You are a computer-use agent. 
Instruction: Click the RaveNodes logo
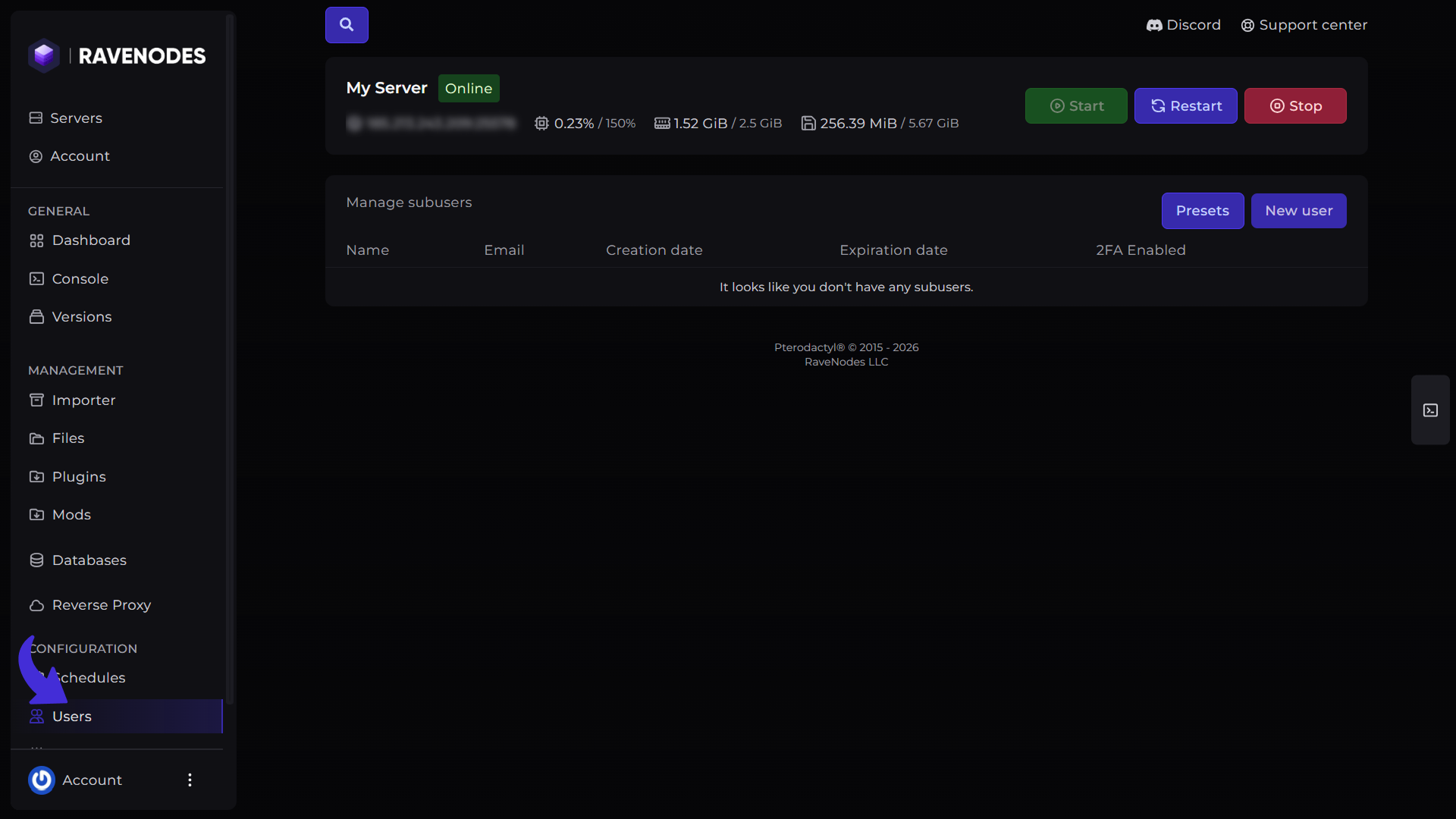tap(117, 56)
